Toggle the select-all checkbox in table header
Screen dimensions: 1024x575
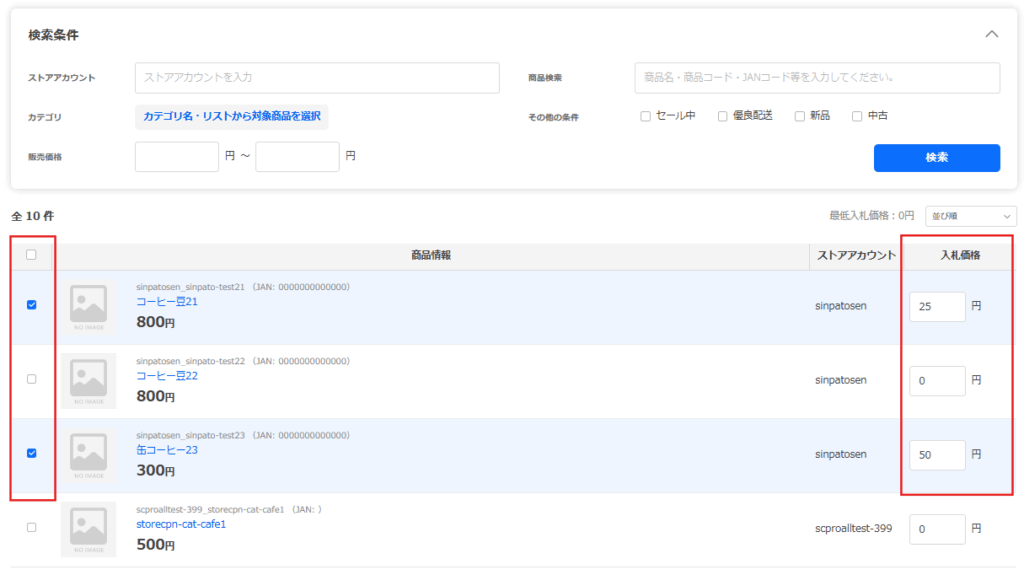point(31,255)
